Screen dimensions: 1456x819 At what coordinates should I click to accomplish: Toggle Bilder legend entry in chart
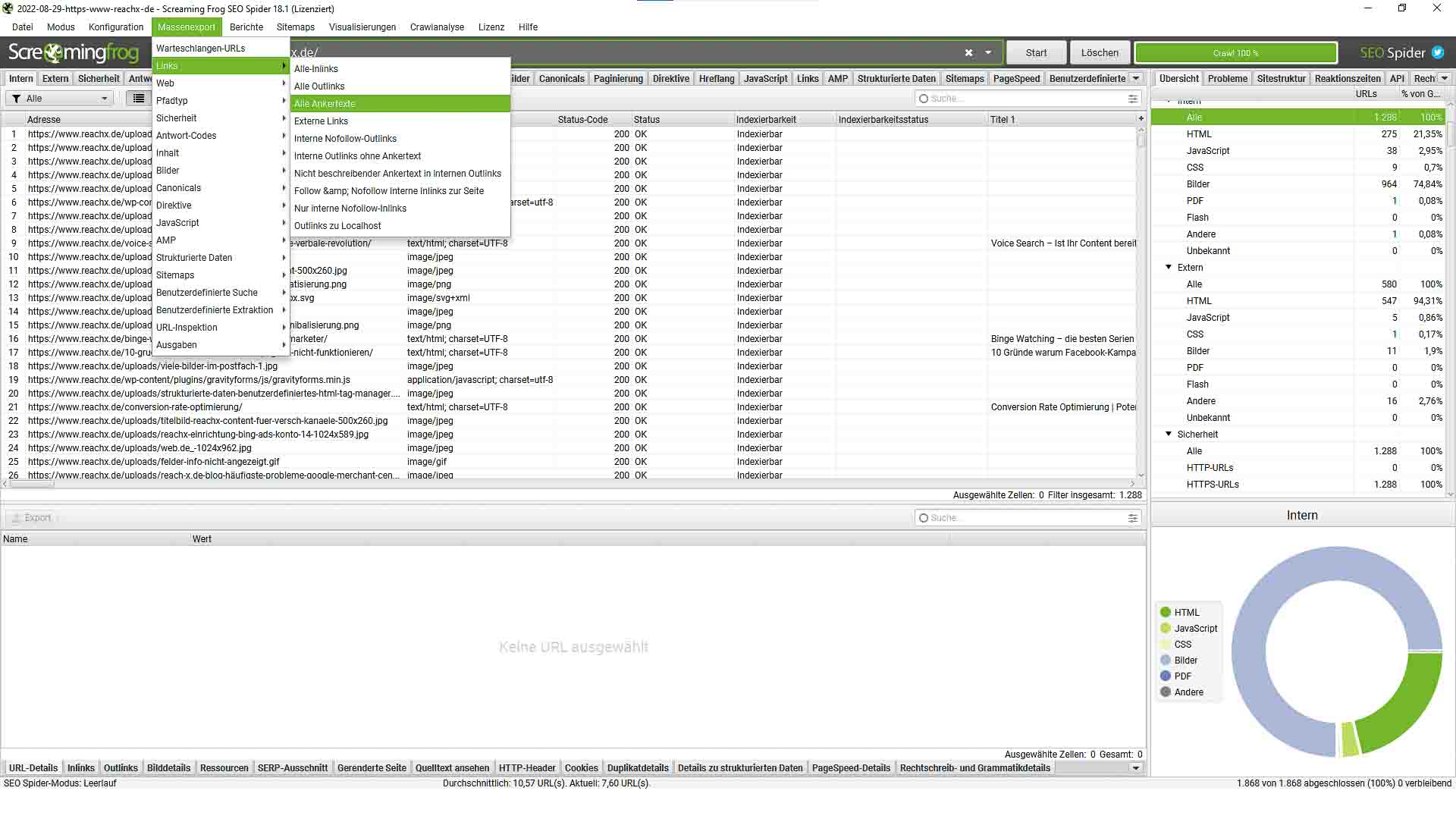pos(1185,661)
